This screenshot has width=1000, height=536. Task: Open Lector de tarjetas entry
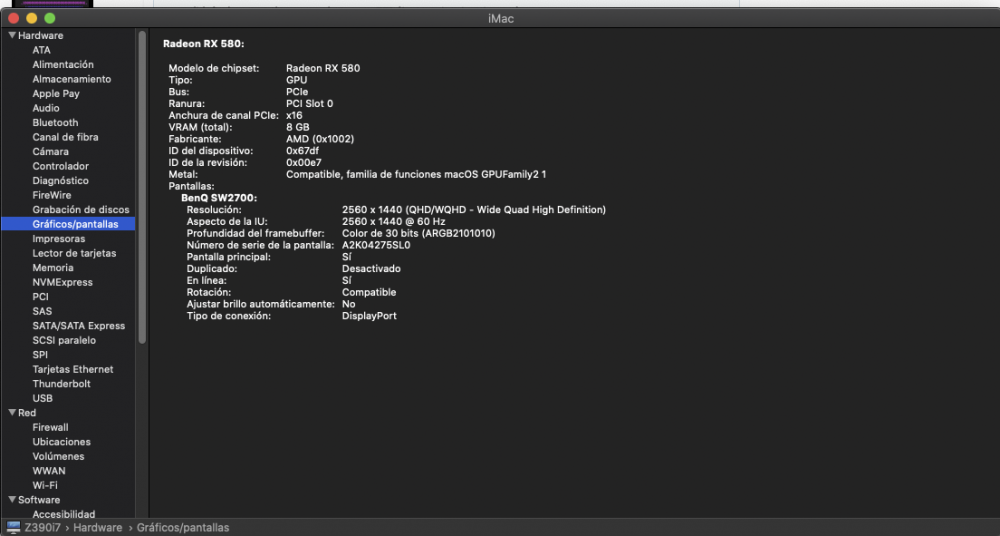(x=74, y=253)
